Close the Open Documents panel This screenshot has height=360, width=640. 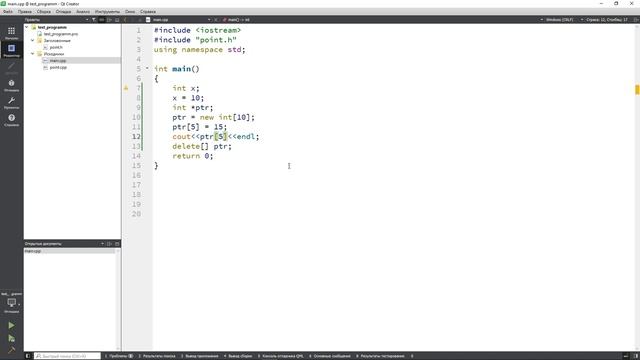click(x=117, y=244)
